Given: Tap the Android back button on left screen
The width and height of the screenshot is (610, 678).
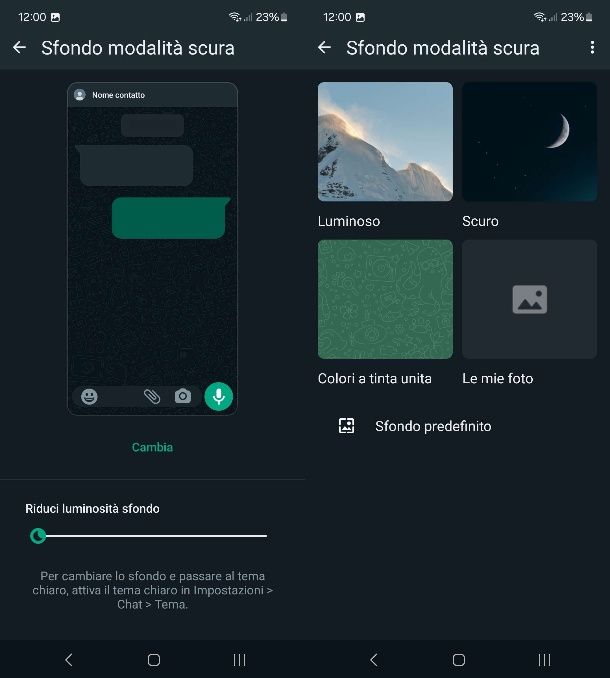Looking at the screenshot, I should [69, 660].
